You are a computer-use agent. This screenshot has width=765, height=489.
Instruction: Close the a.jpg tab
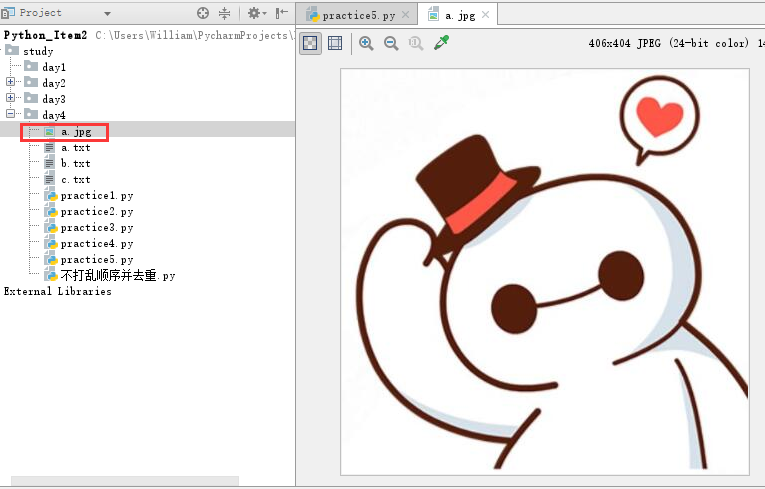click(485, 15)
